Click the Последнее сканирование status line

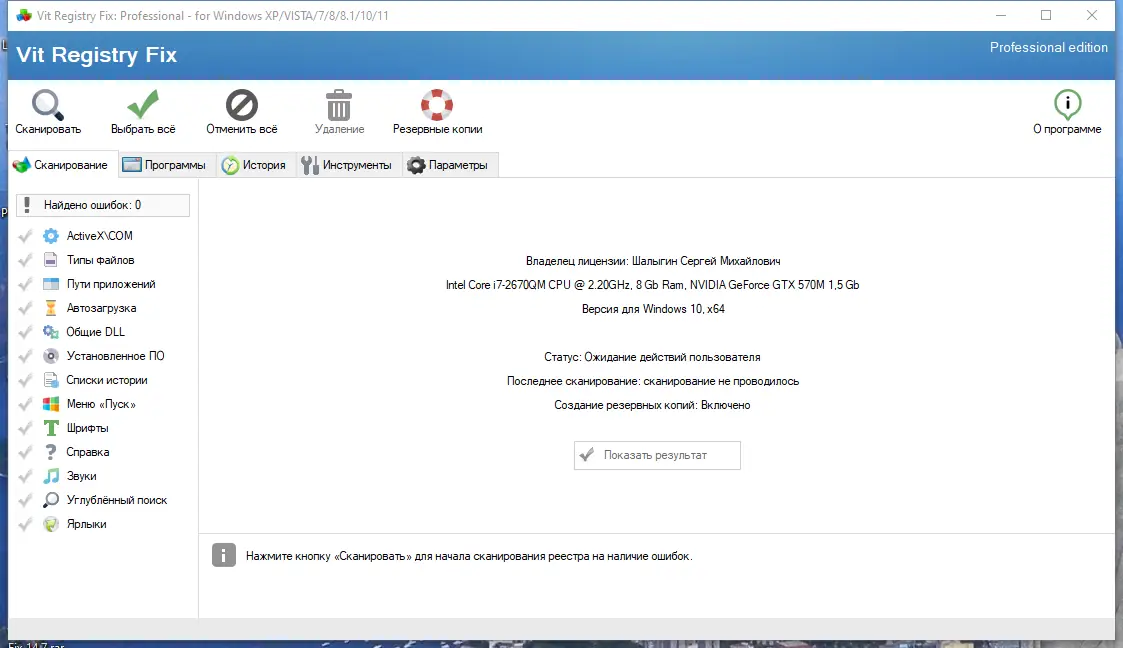click(652, 381)
